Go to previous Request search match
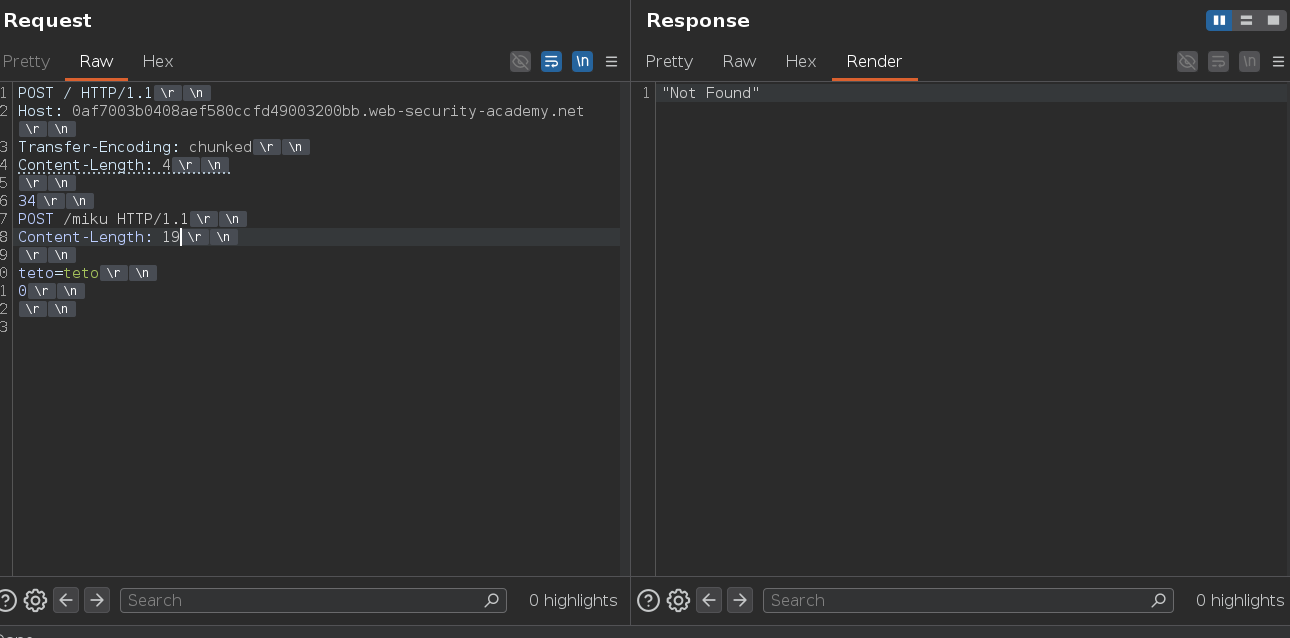This screenshot has width=1290, height=638. point(66,600)
